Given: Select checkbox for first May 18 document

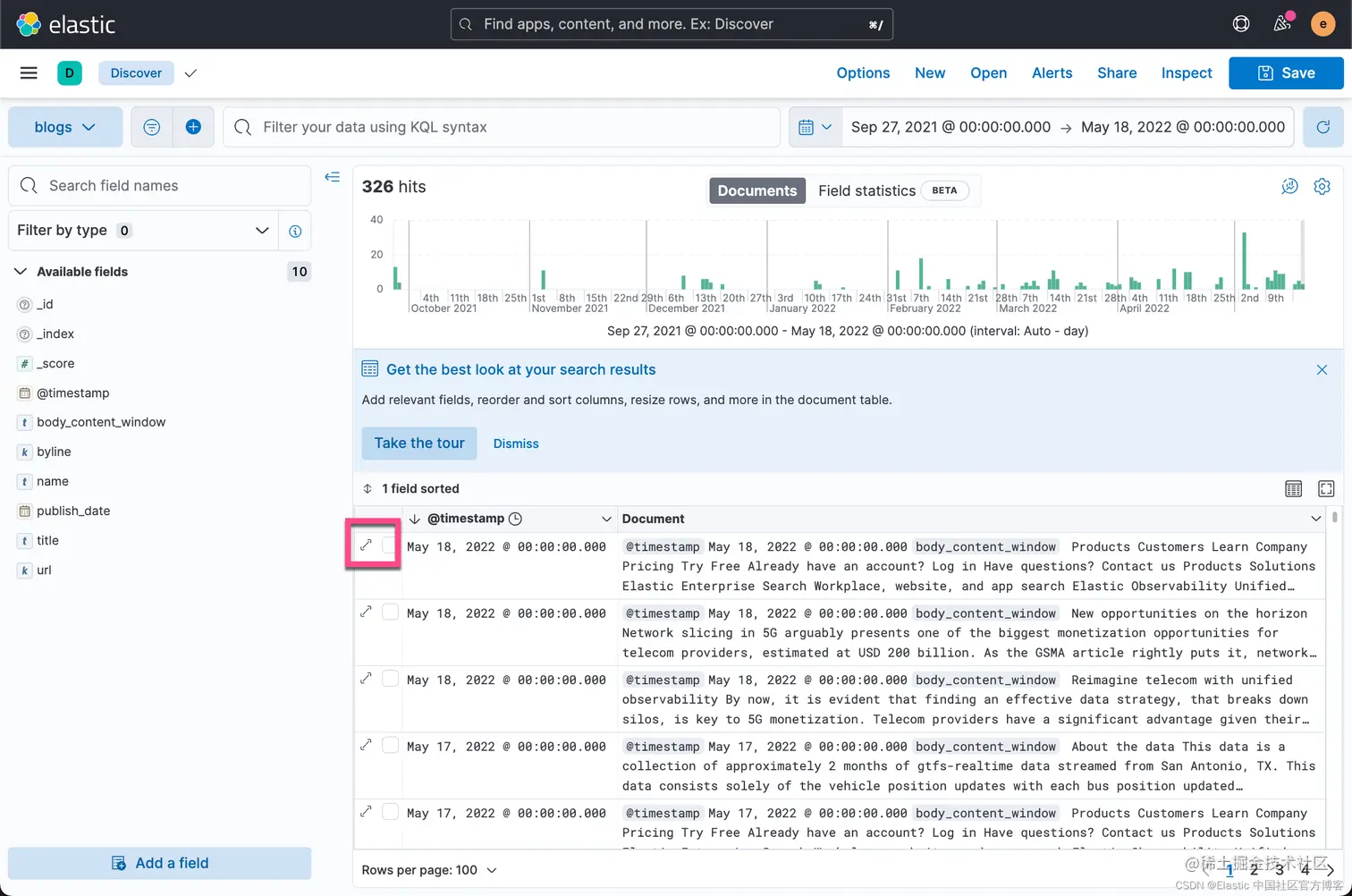Looking at the screenshot, I should [x=390, y=545].
